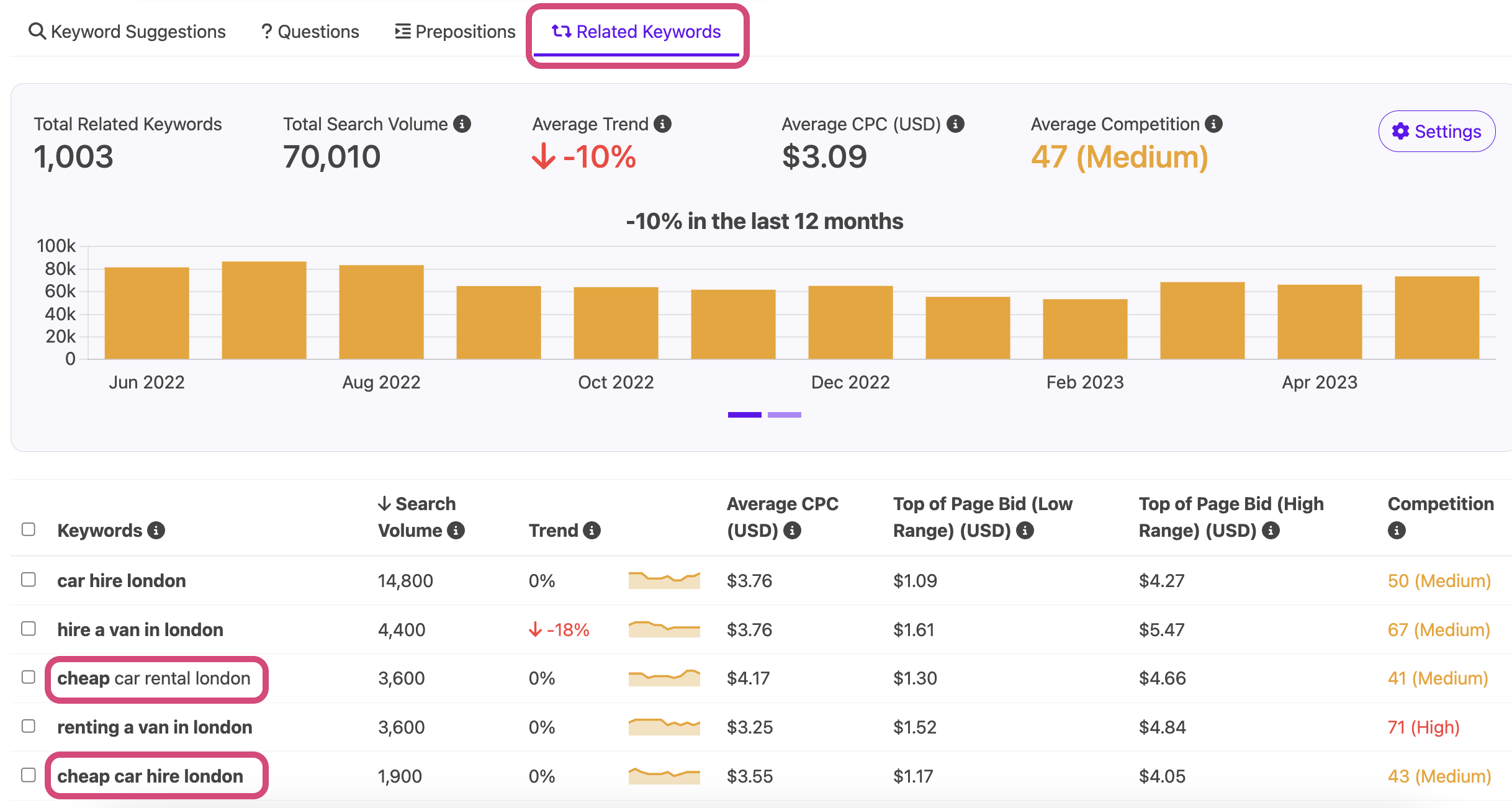
Task: Check the box for renting a van in london
Action: tap(29, 726)
